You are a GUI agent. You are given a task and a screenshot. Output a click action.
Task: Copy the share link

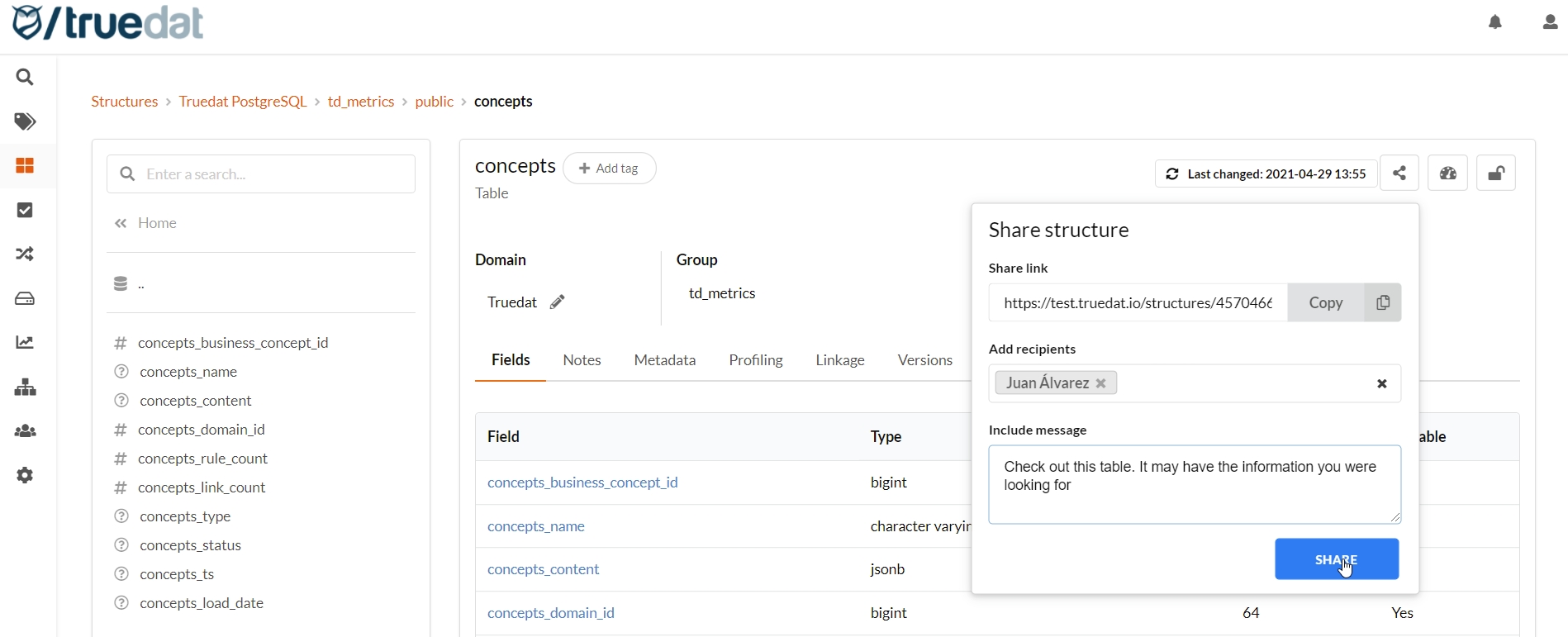[x=1343, y=303]
